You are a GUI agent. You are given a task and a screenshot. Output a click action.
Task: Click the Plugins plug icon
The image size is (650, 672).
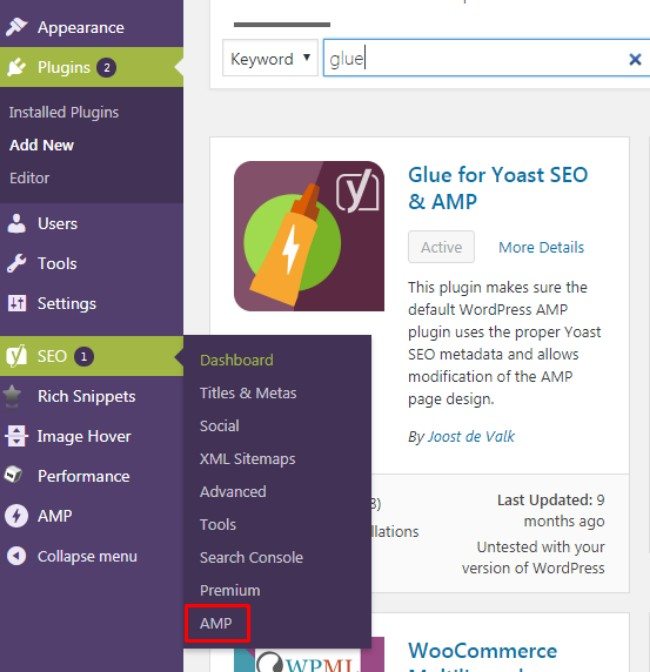(16, 67)
